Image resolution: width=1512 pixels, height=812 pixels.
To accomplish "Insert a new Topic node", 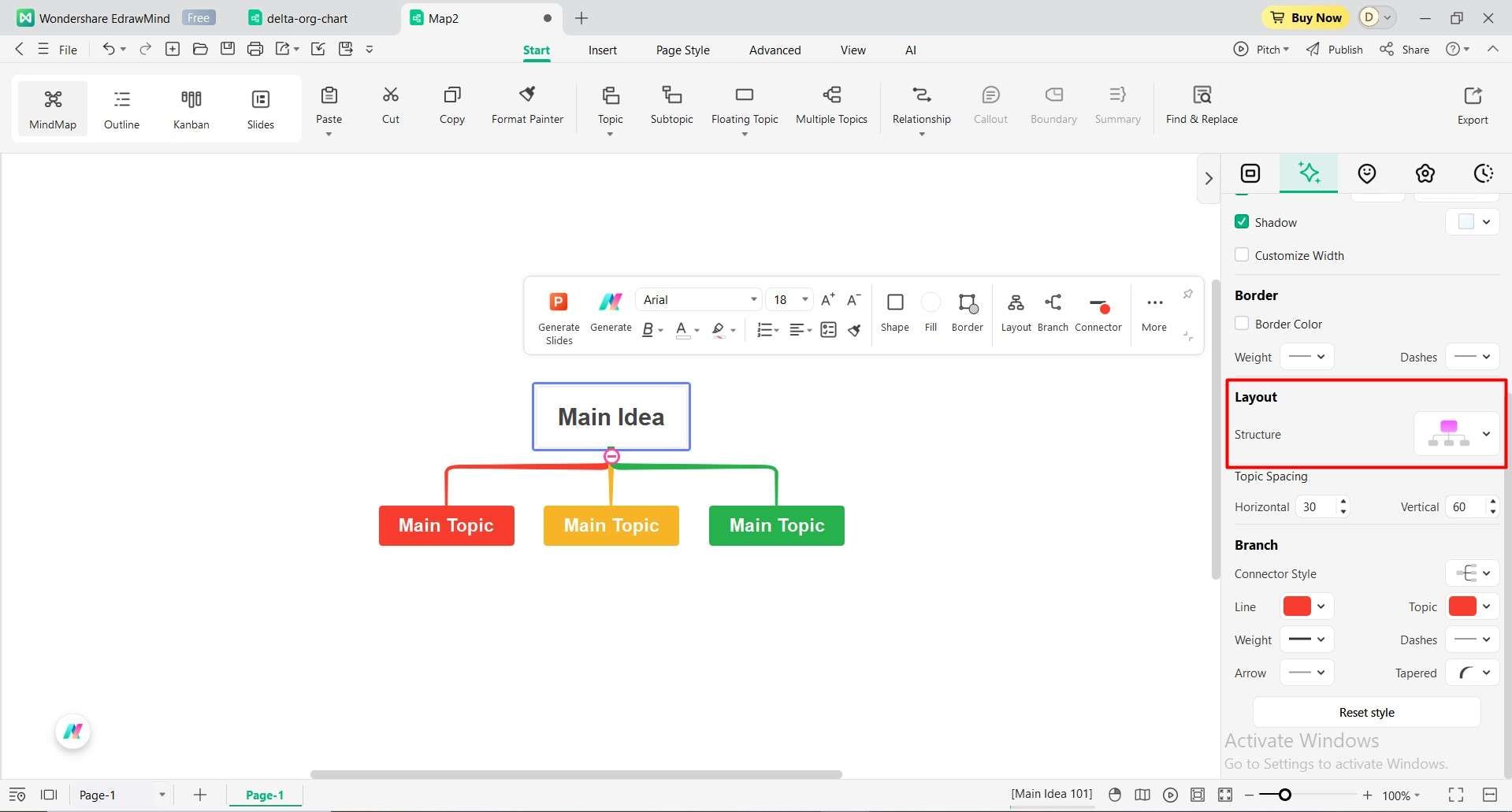I will pyautogui.click(x=610, y=106).
